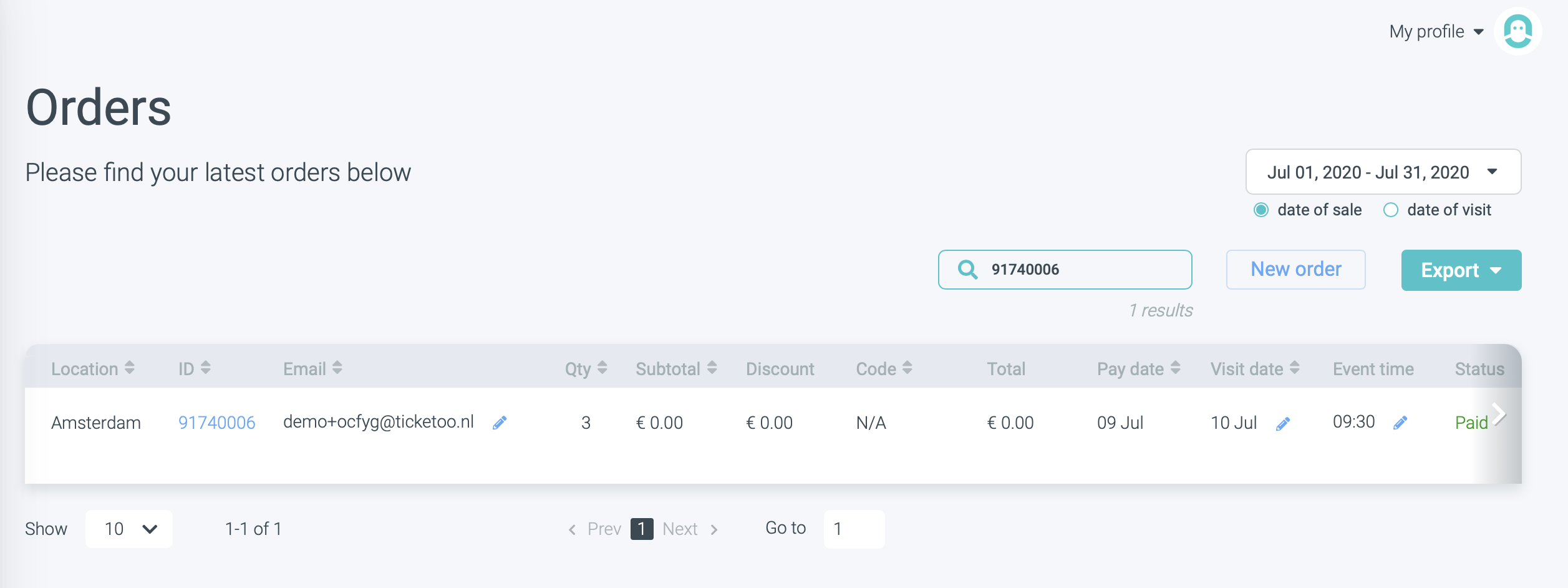Click the New order button
Screen dimensions: 1568x588
coord(1295,270)
